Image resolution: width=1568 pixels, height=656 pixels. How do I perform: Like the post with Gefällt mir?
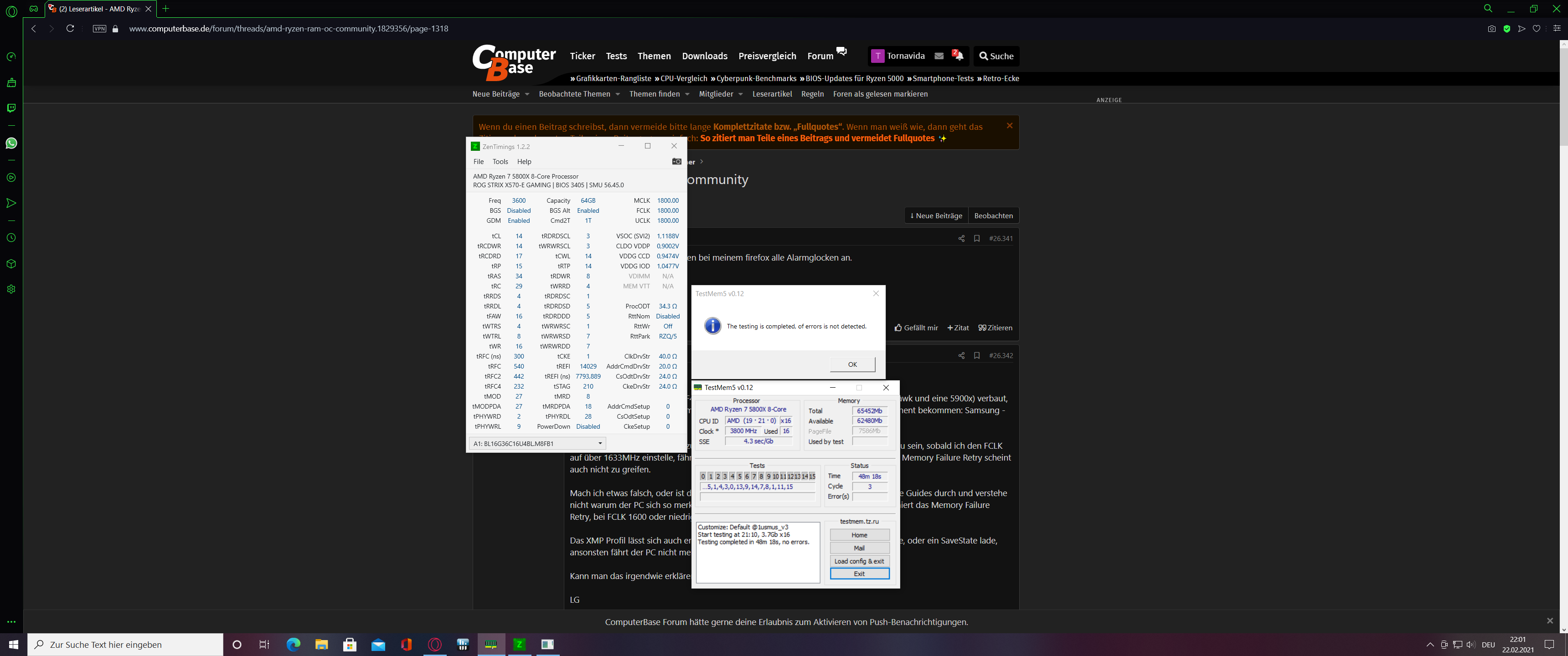(916, 328)
